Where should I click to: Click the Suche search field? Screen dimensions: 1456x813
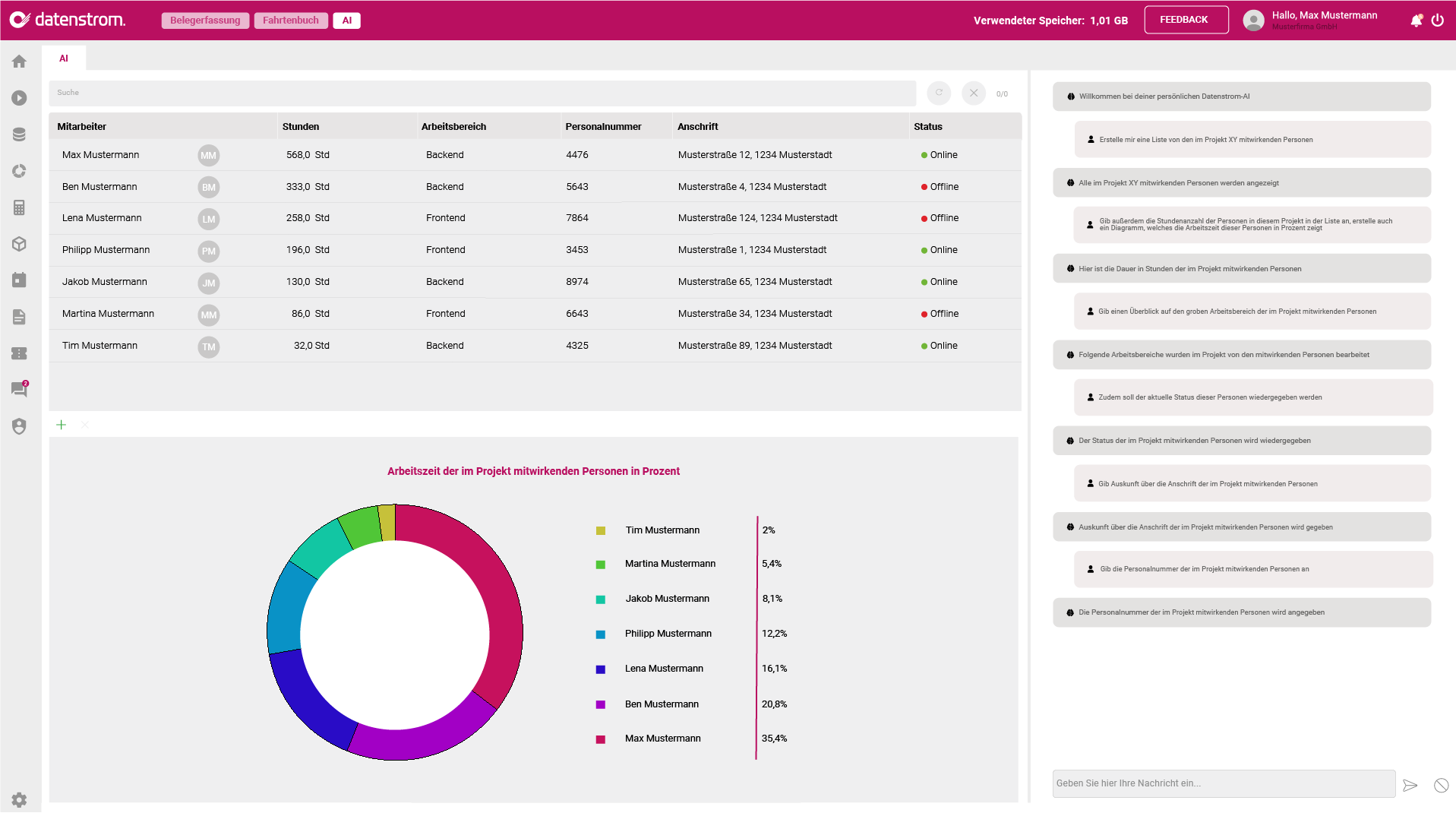click(x=482, y=93)
